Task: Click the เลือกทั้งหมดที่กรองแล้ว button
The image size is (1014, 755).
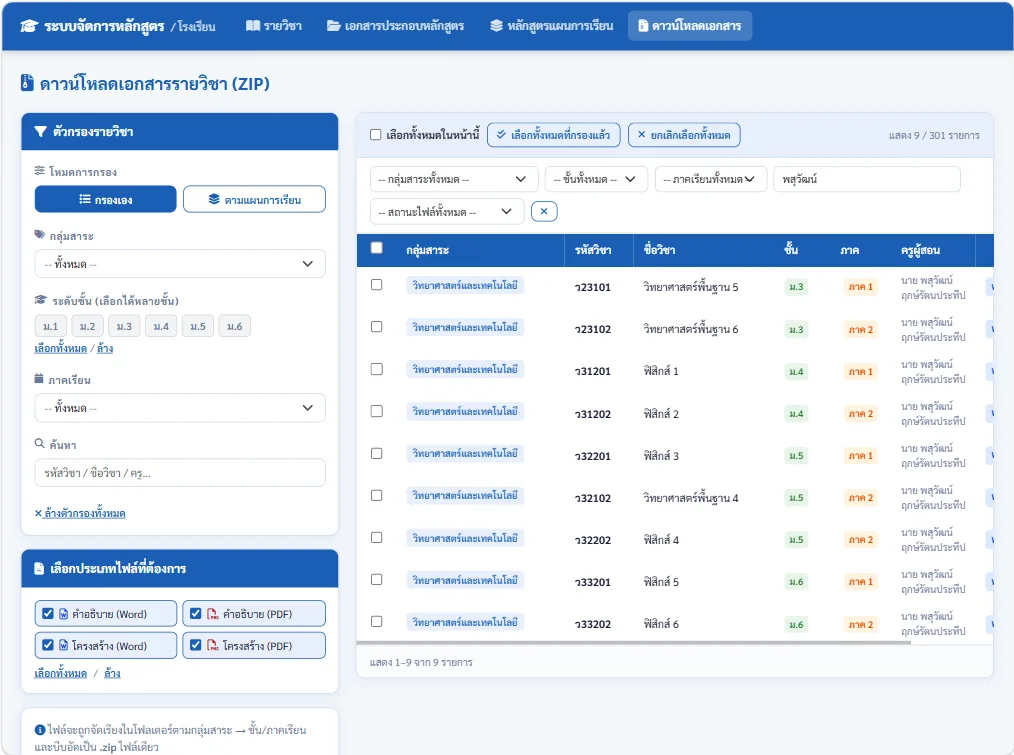Action: (554, 135)
